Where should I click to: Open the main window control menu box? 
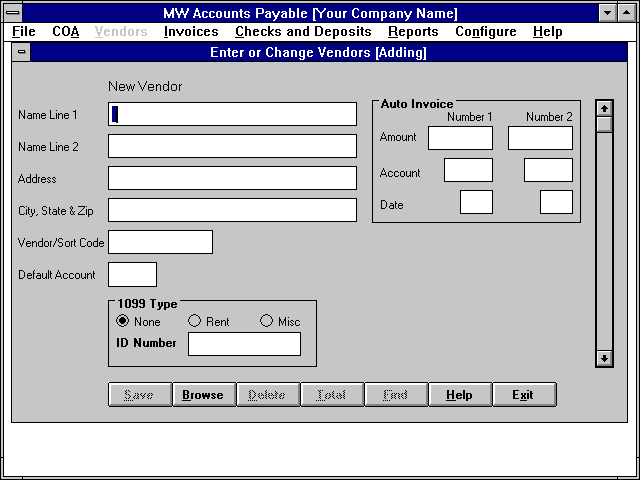tap(11, 13)
